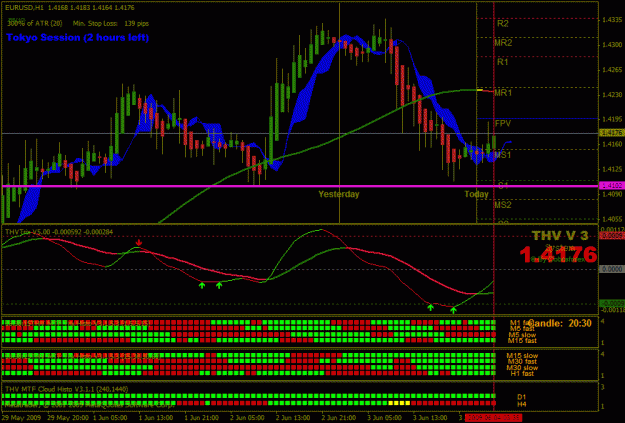Click the M30 slow row label
The image size is (625, 423).
coord(522,368)
